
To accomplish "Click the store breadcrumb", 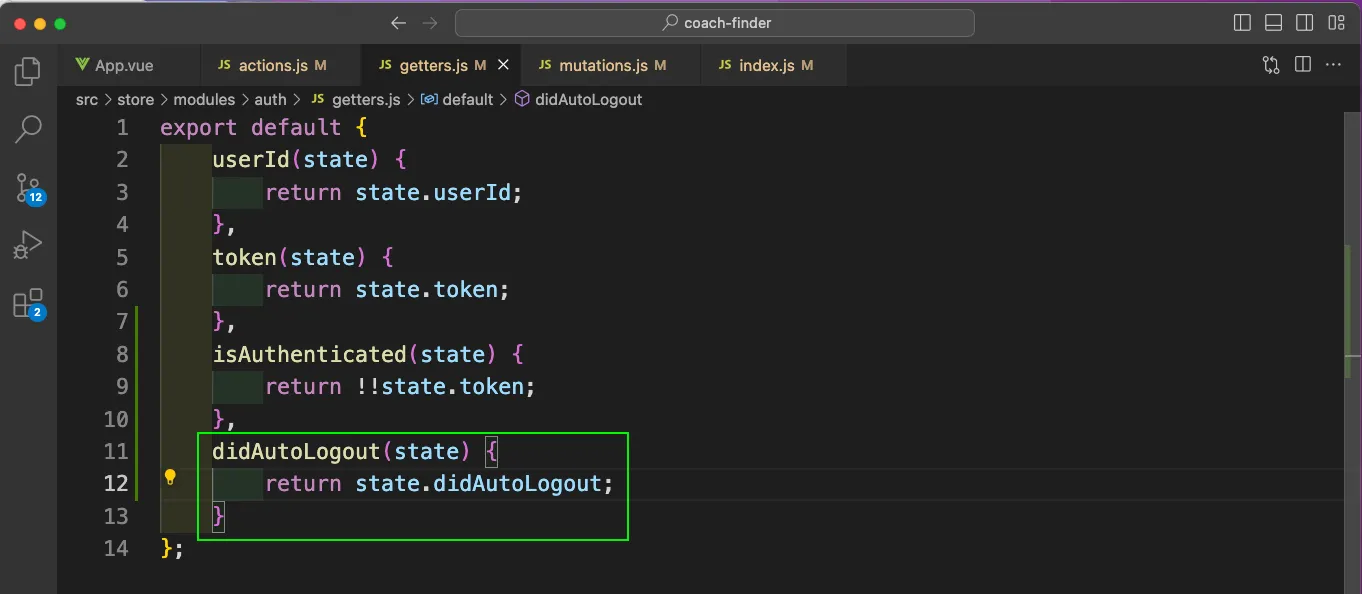I will [x=136, y=100].
